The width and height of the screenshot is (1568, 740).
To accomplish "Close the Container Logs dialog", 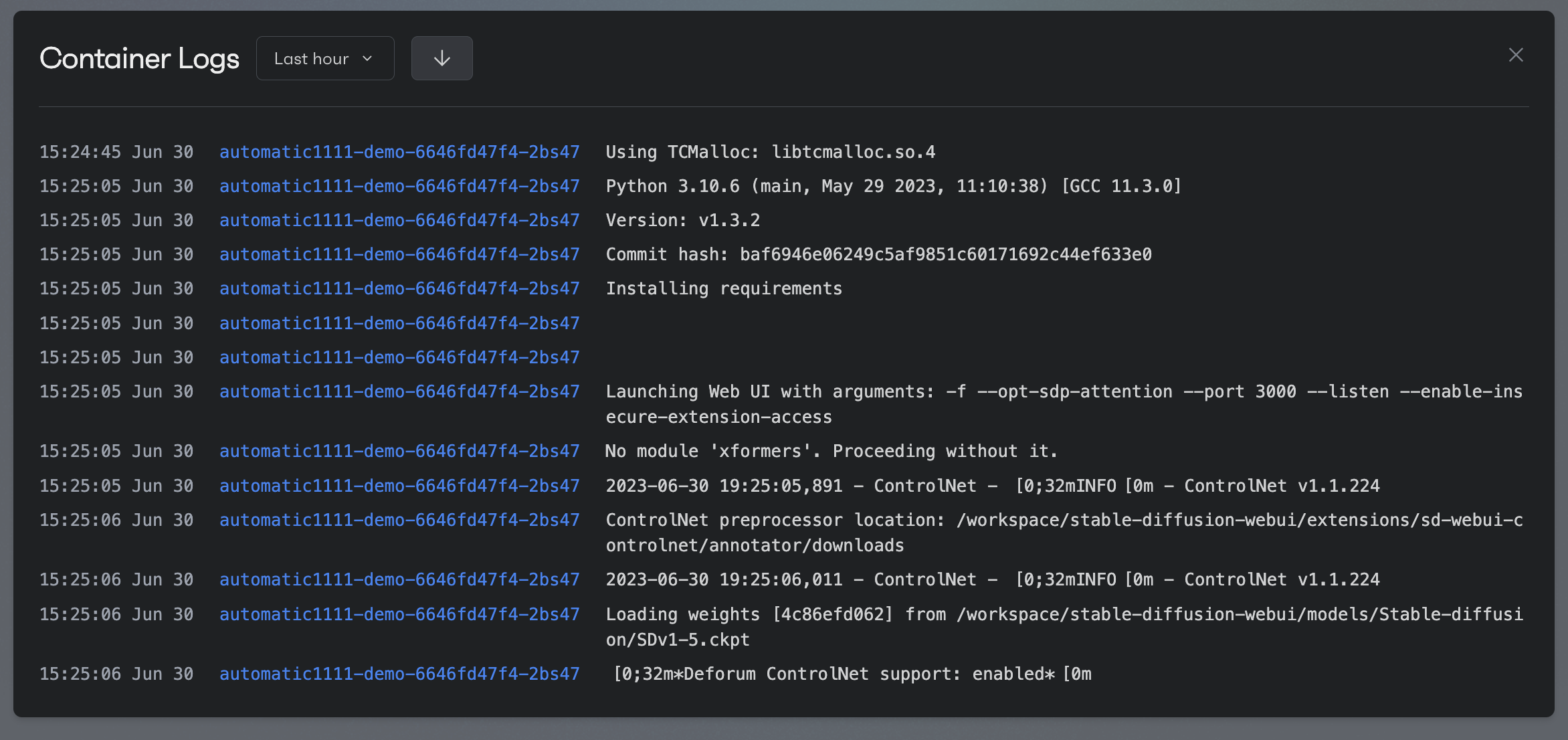I will pos(1516,55).
